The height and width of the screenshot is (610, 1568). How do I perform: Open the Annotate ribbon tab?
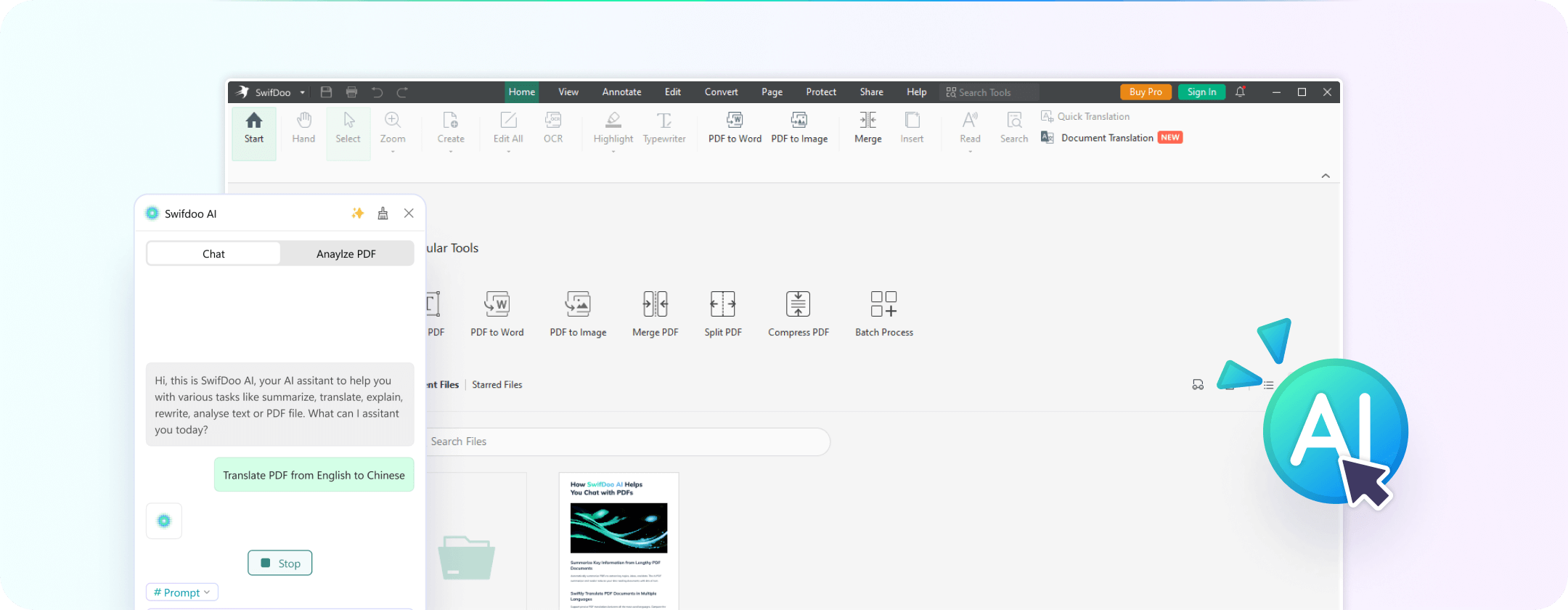(x=622, y=92)
